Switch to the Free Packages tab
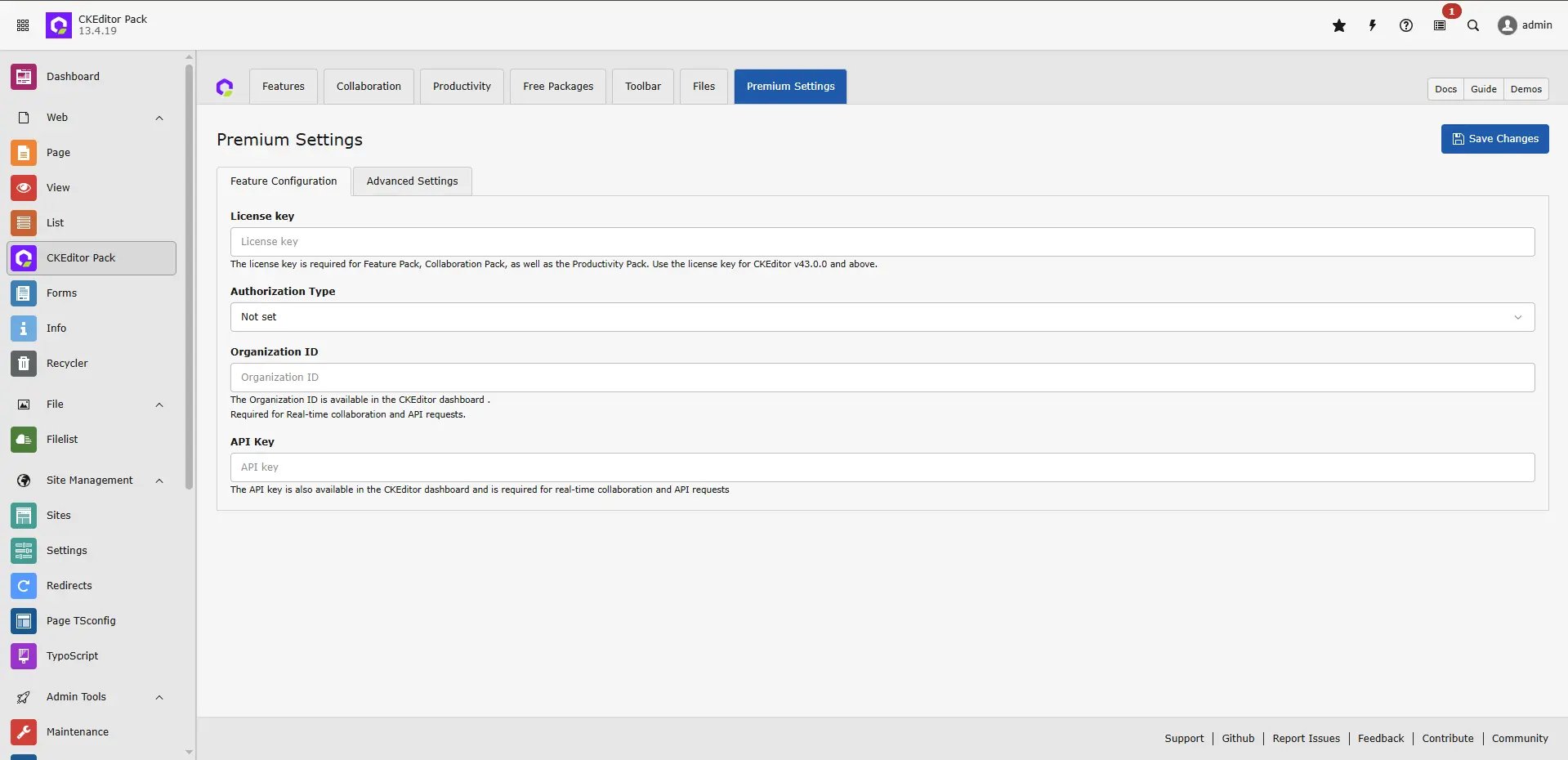Image resolution: width=1568 pixels, height=760 pixels. 558,87
